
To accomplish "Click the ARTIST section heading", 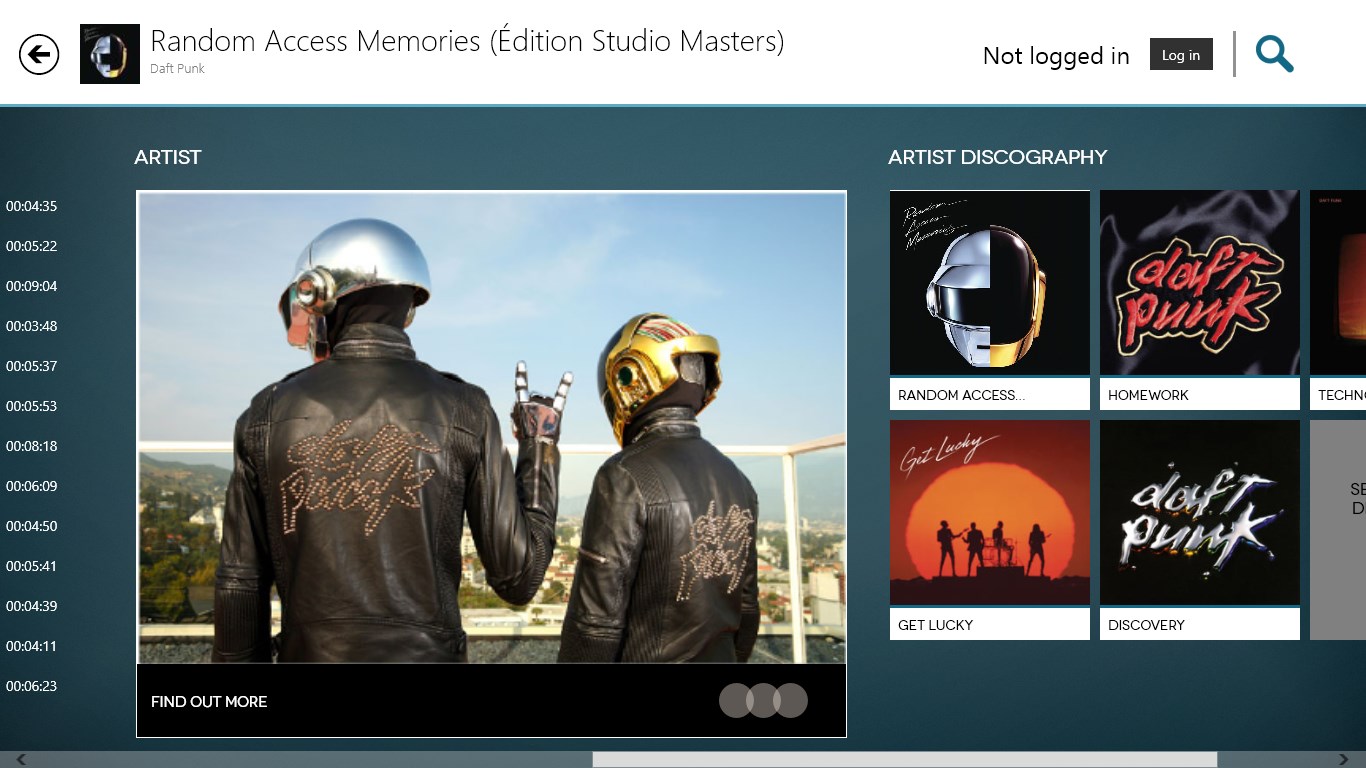I will [x=168, y=157].
